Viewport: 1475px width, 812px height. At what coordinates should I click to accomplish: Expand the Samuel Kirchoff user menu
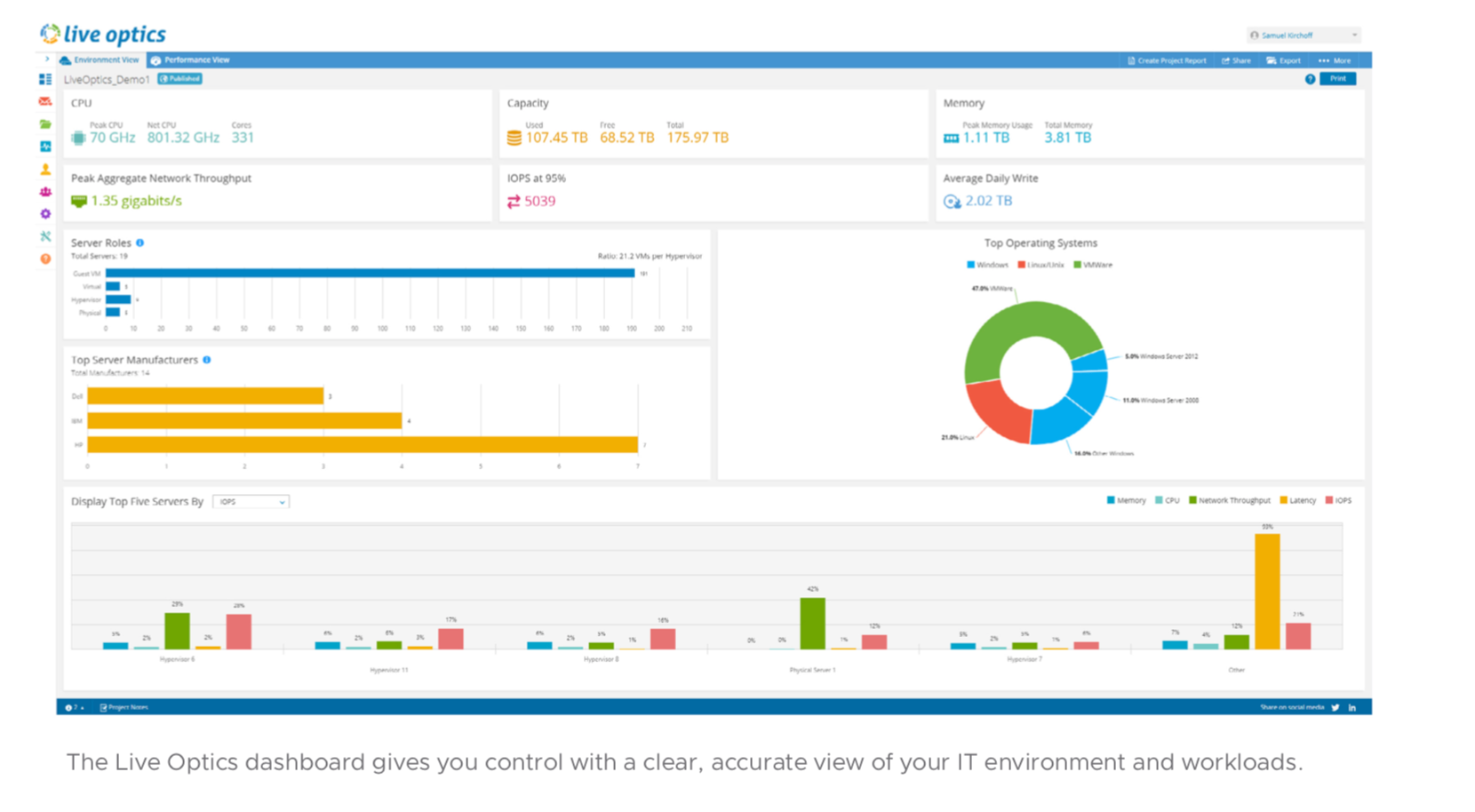(x=1303, y=36)
